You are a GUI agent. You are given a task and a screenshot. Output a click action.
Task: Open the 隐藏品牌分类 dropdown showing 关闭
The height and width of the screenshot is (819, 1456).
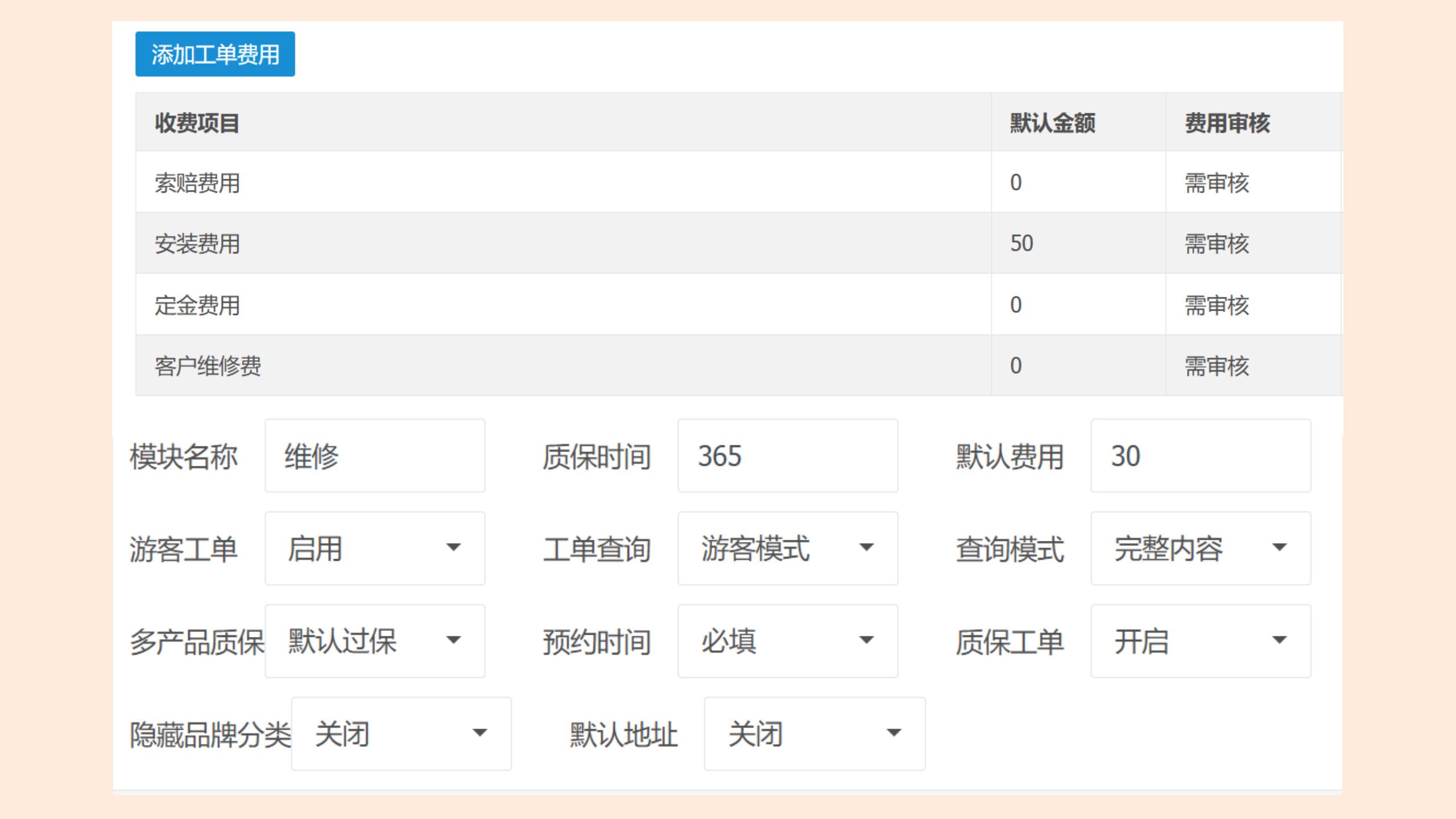coord(401,734)
